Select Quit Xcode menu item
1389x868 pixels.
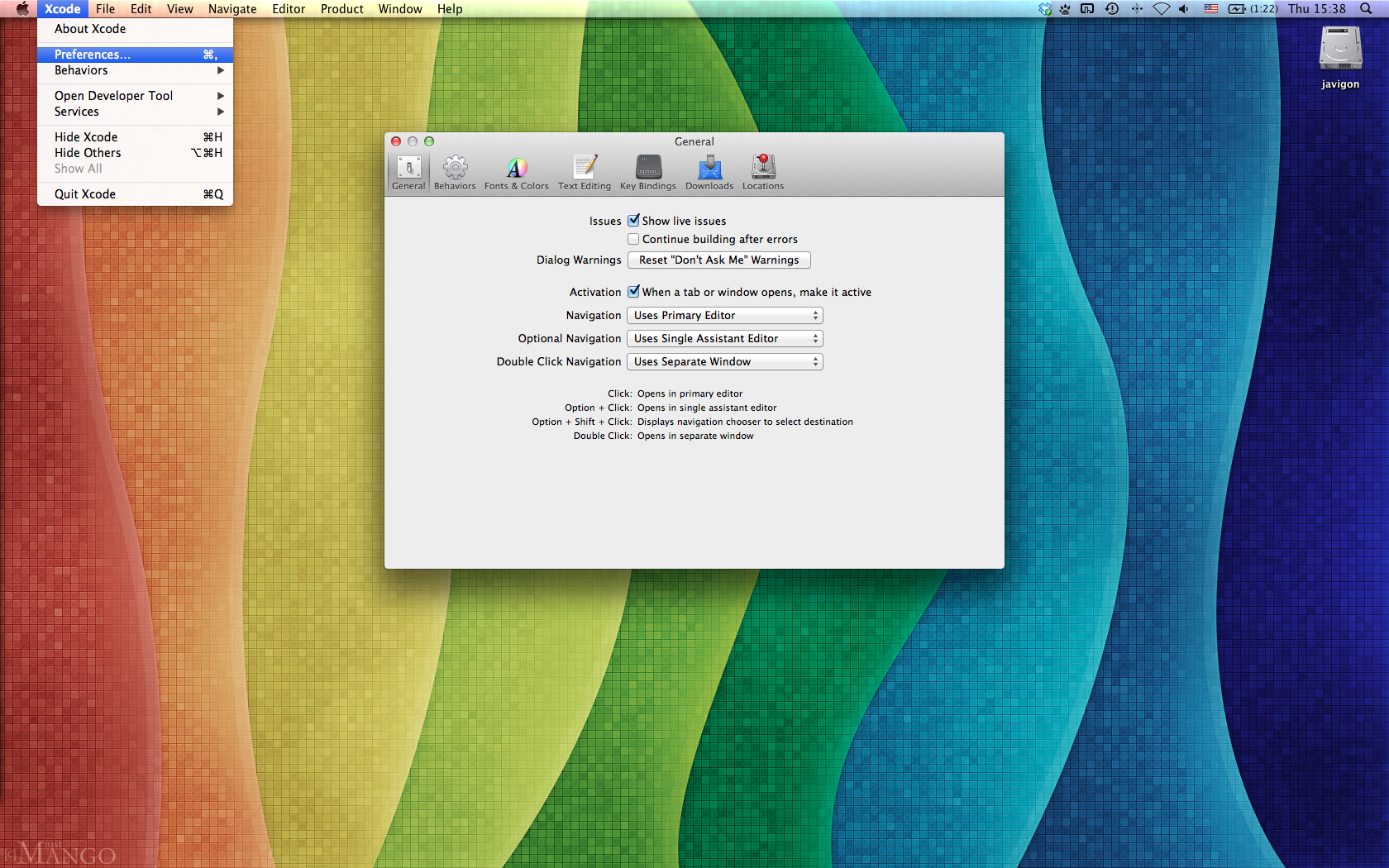[x=85, y=194]
